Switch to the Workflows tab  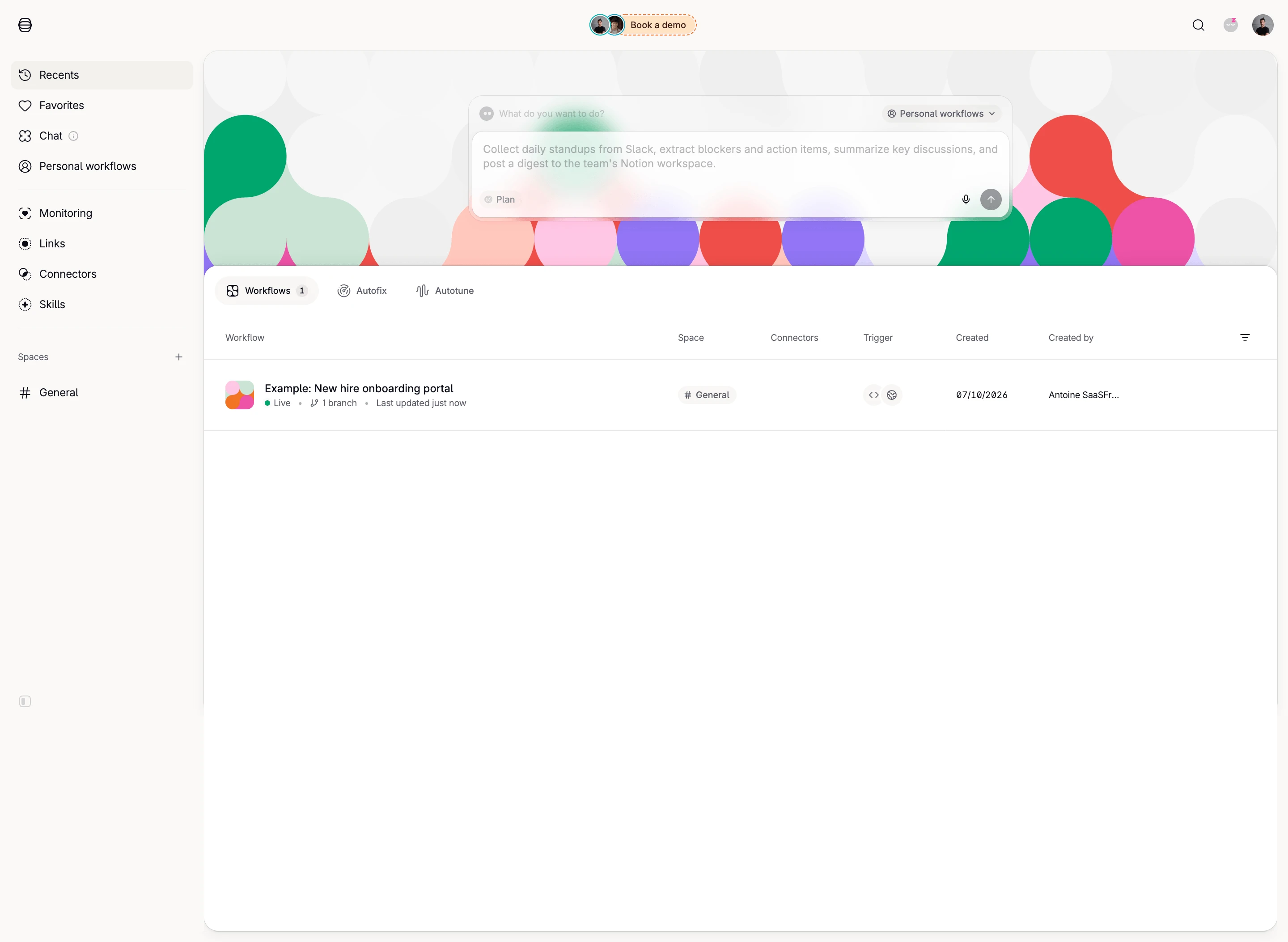click(x=266, y=291)
